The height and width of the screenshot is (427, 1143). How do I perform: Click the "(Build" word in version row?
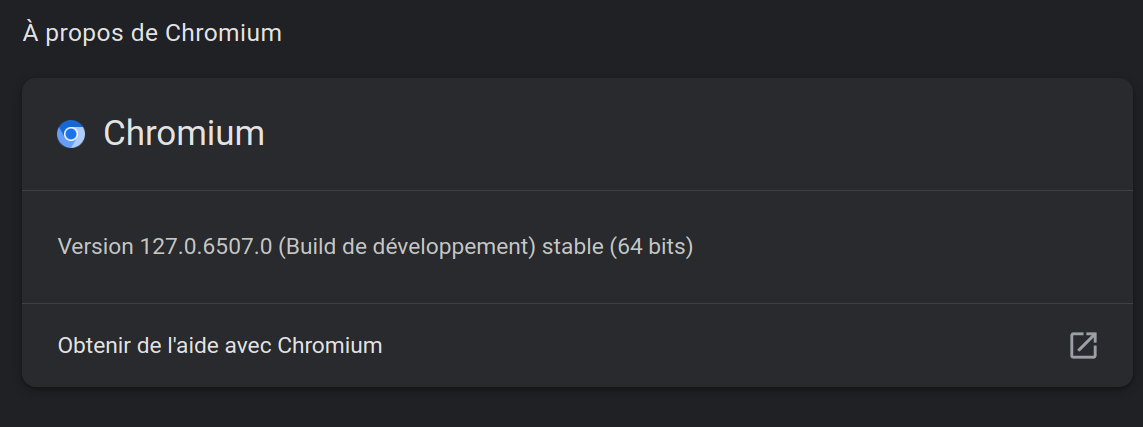pos(307,247)
